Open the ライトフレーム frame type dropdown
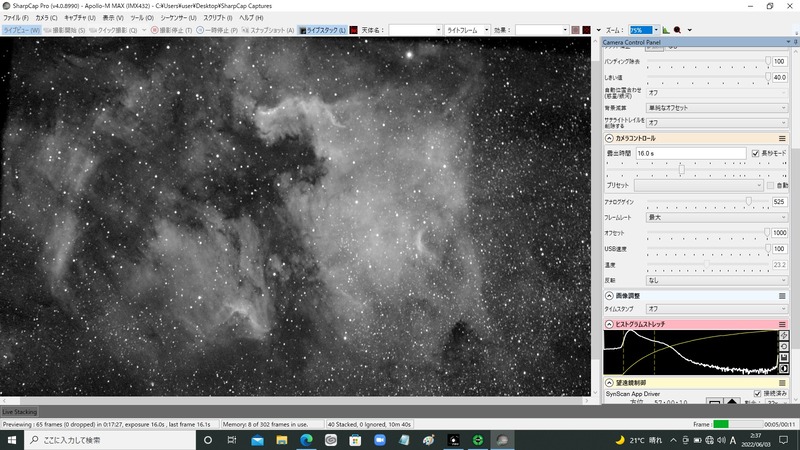 (467, 30)
